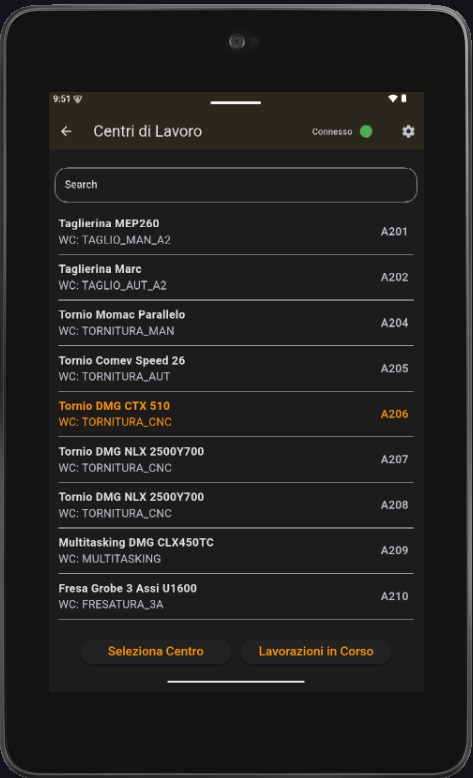Open Lavorazioni in Corso
The height and width of the screenshot is (778, 473).
pyautogui.click(x=316, y=651)
